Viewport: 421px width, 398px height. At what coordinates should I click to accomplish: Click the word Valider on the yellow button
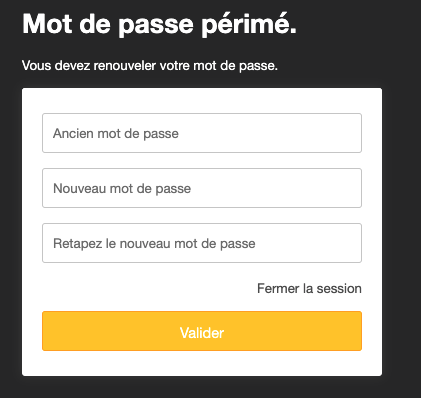[x=202, y=333]
